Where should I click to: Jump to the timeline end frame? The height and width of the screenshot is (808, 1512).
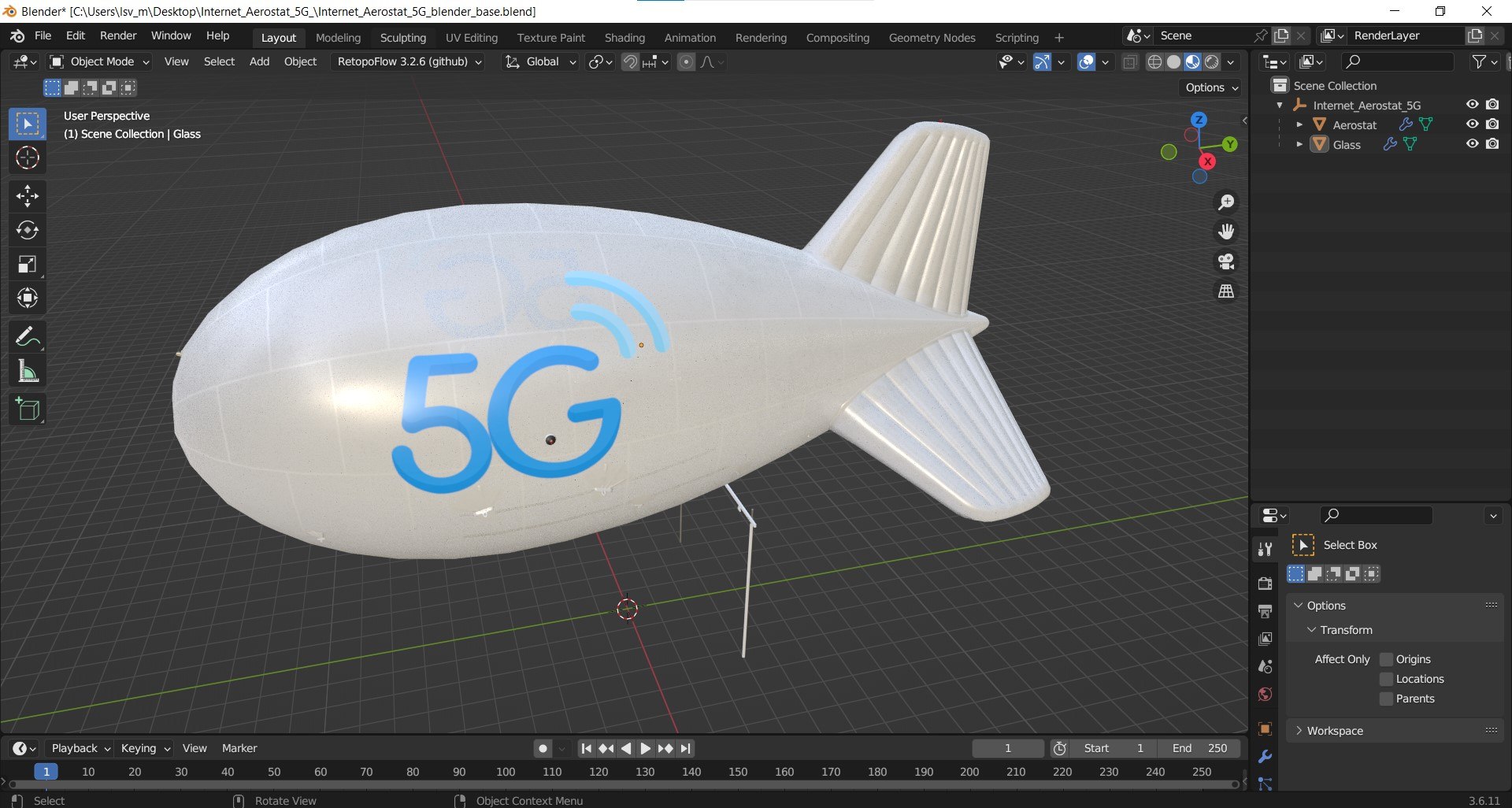pyautogui.click(x=685, y=748)
